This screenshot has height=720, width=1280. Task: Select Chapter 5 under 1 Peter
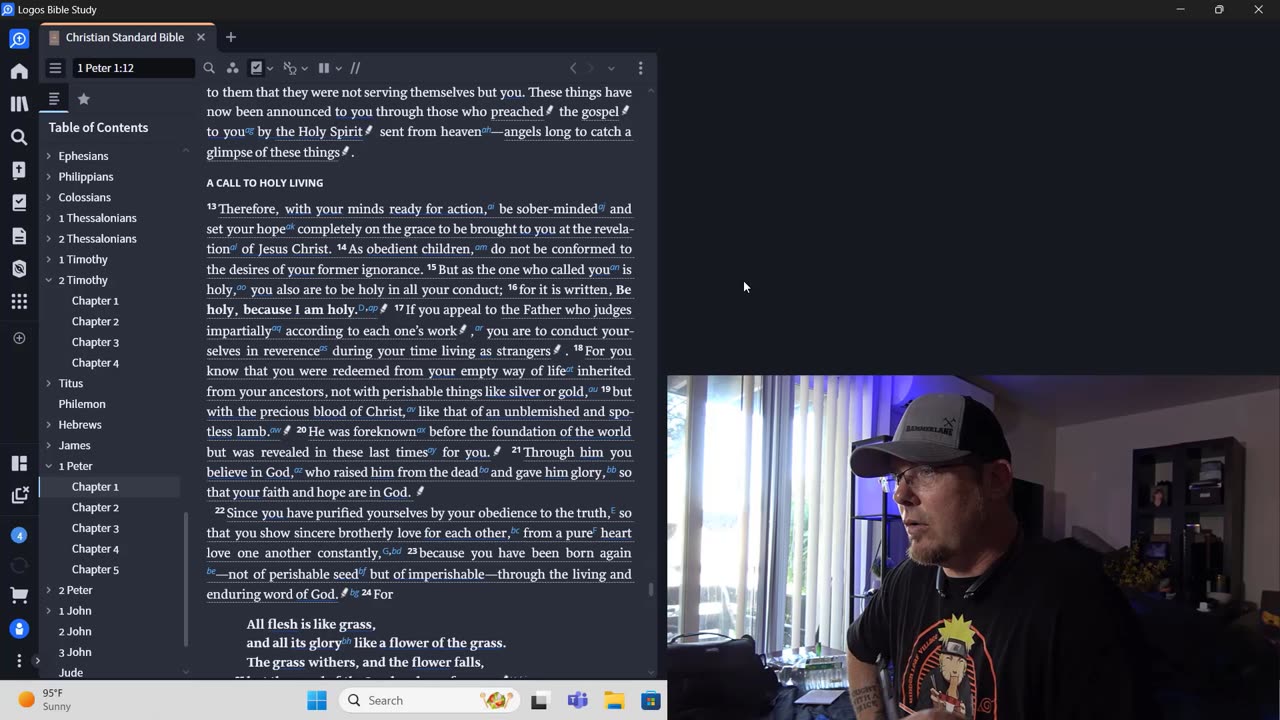[x=95, y=569]
